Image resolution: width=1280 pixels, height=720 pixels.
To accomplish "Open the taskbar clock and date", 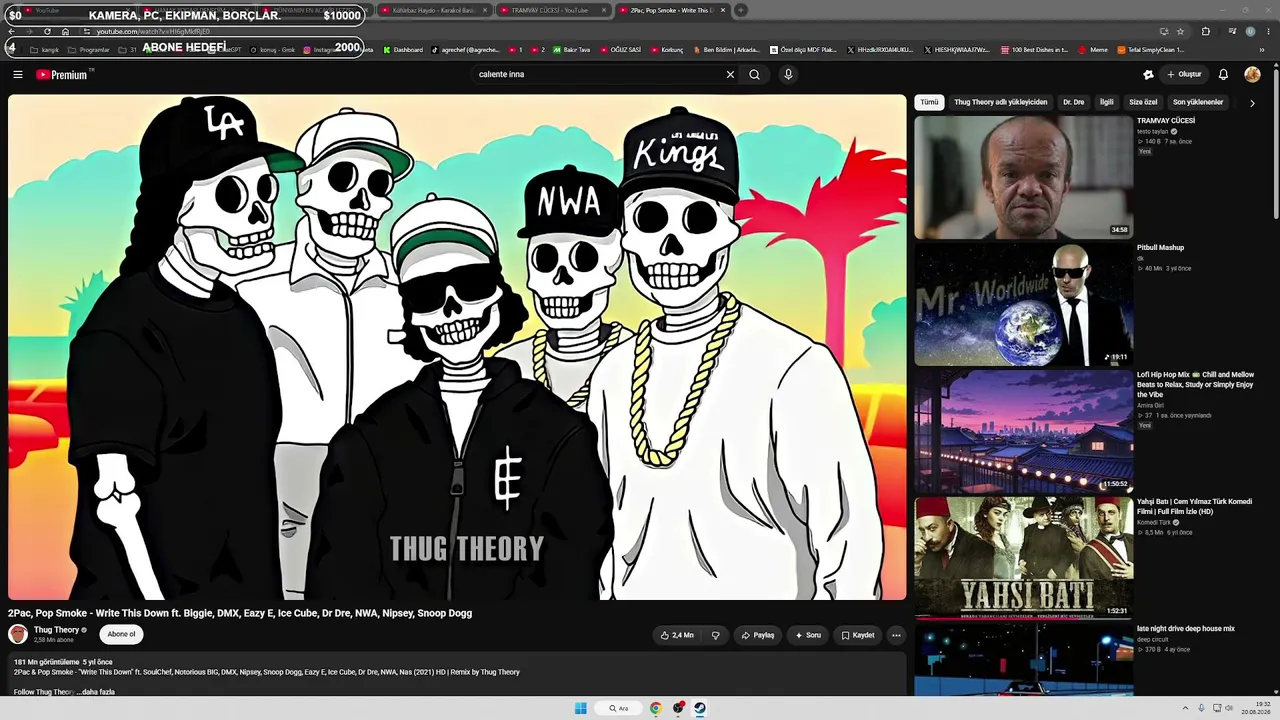I will point(1256,708).
